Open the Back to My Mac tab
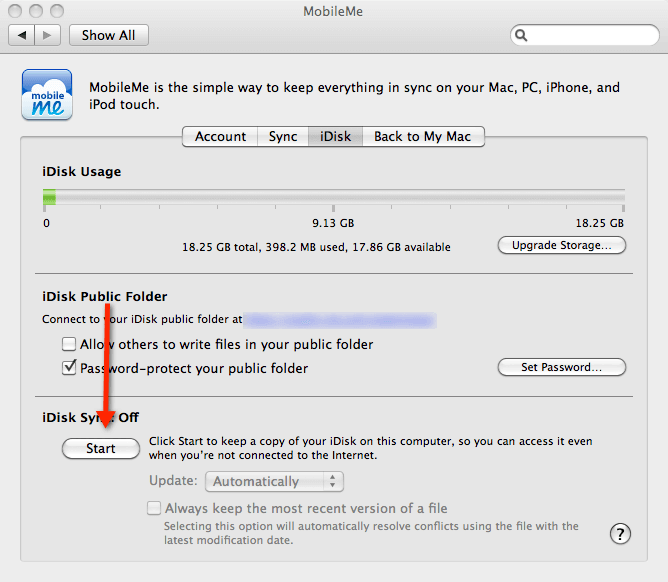Screen dimensions: 668x582 pyautogui.click(x=423, y=136)
